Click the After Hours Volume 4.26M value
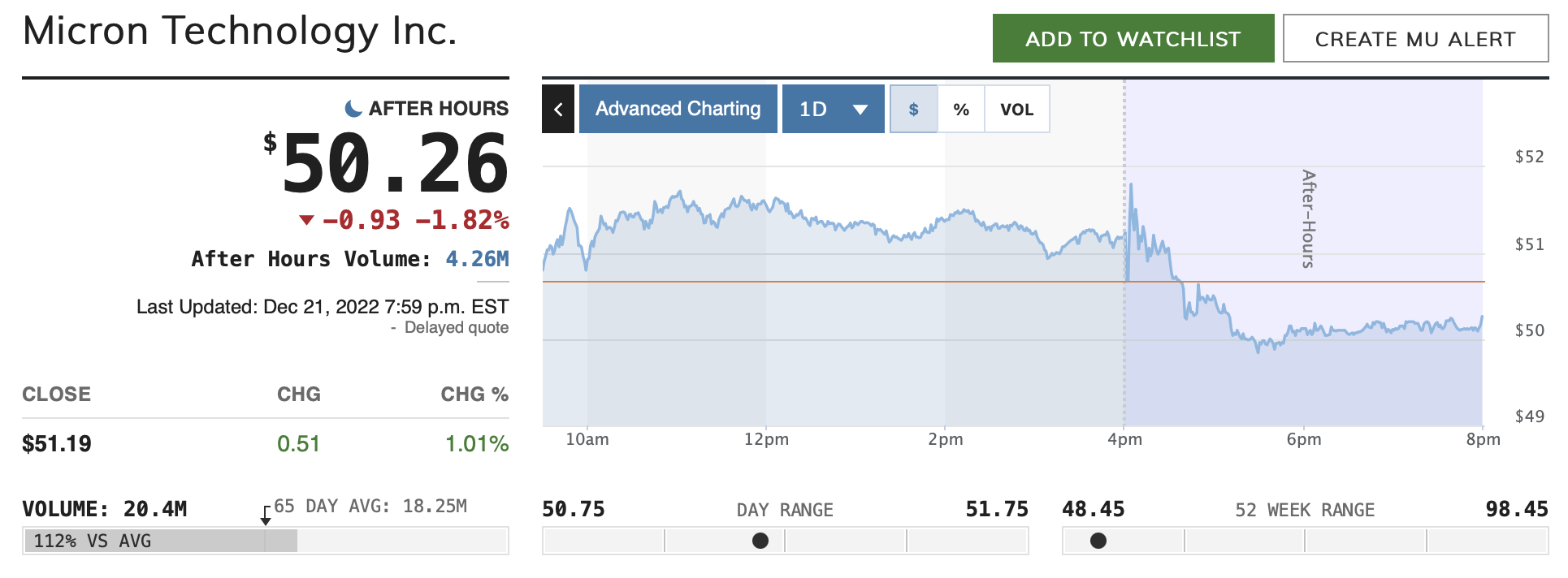The width and height of the screenshot is (1568, 578). [477, 259]
